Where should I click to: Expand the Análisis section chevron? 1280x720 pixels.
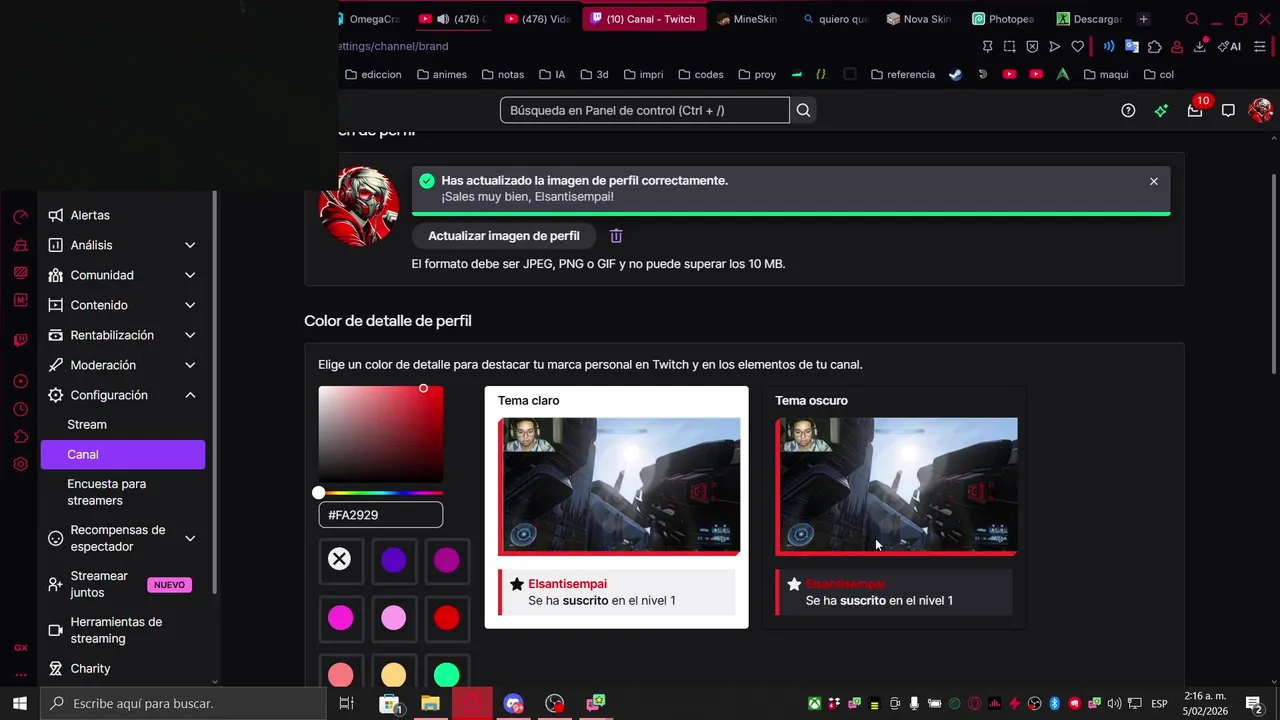coord(190,245)
